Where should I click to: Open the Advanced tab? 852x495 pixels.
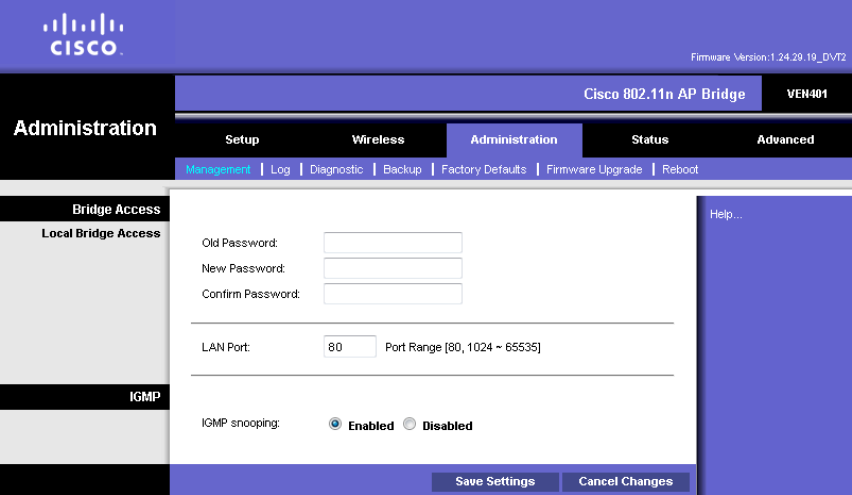(785, 140)
